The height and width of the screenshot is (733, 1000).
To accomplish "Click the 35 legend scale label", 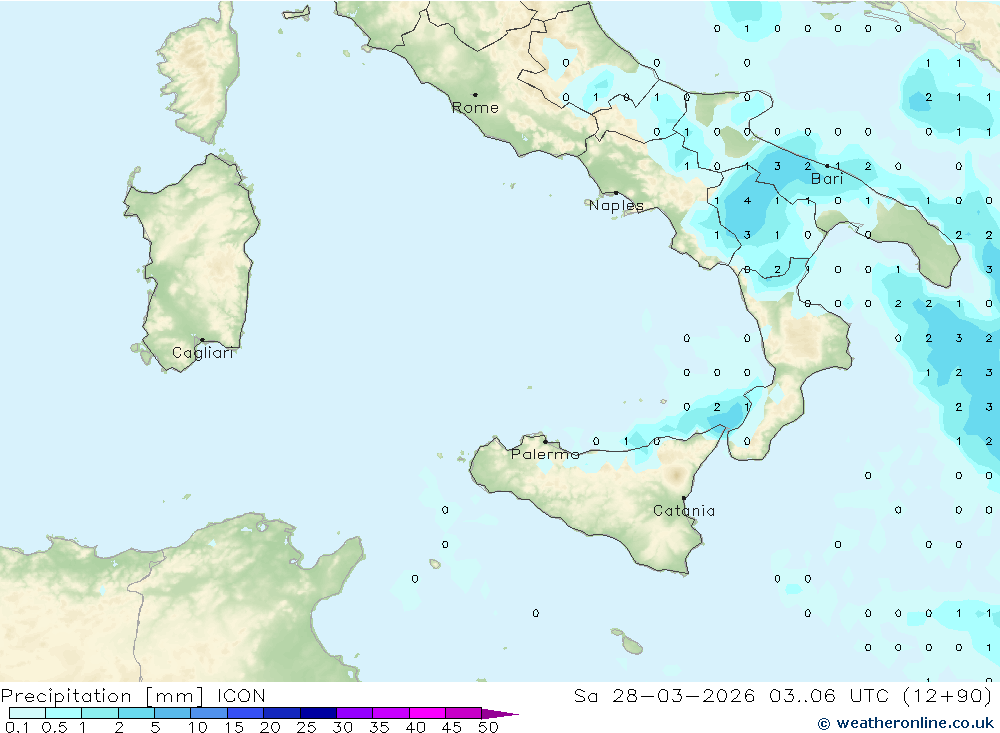I will coord(379,727).
